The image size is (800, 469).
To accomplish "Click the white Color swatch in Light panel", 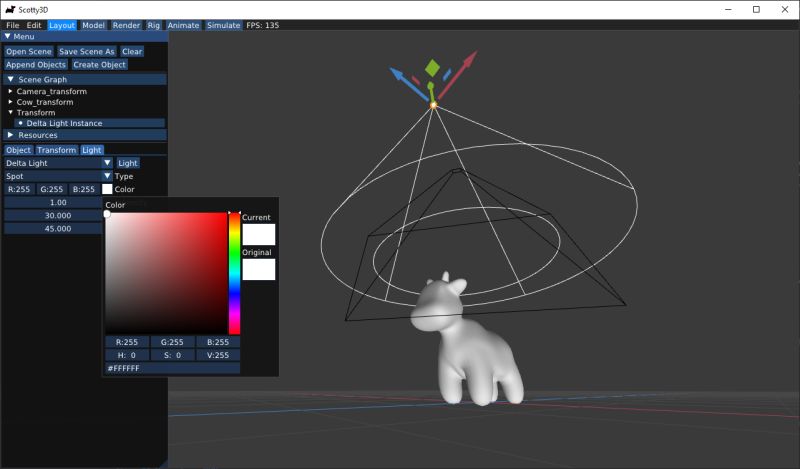I will point(107,189).
